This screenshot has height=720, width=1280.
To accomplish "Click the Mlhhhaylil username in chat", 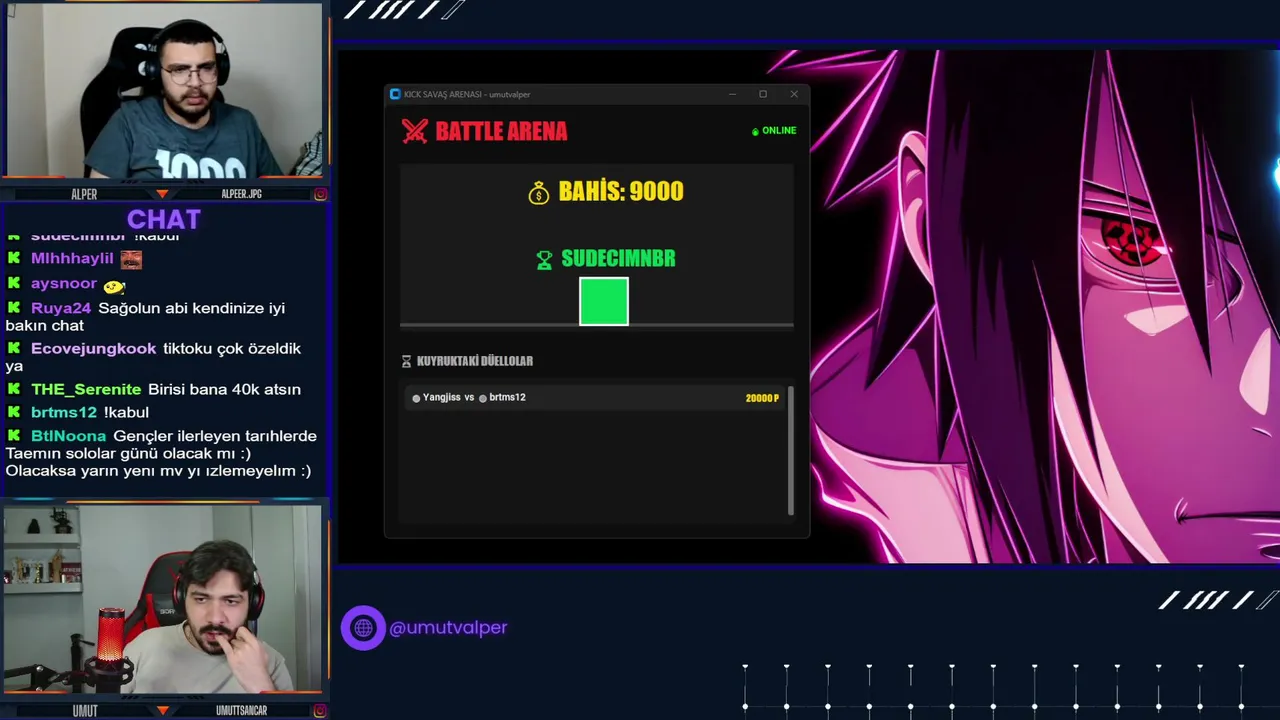I will pyautogui.click(x=72, y=259).
